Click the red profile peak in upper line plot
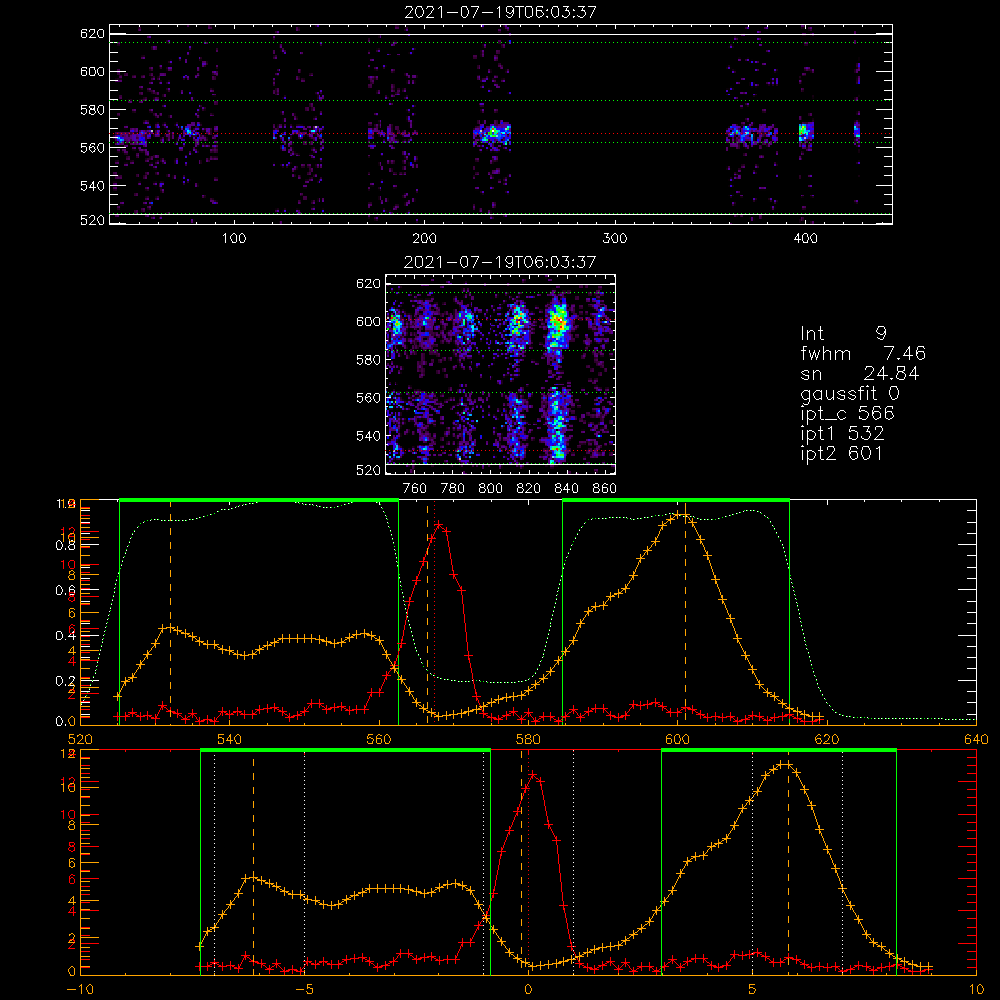 tap(439, 525)
